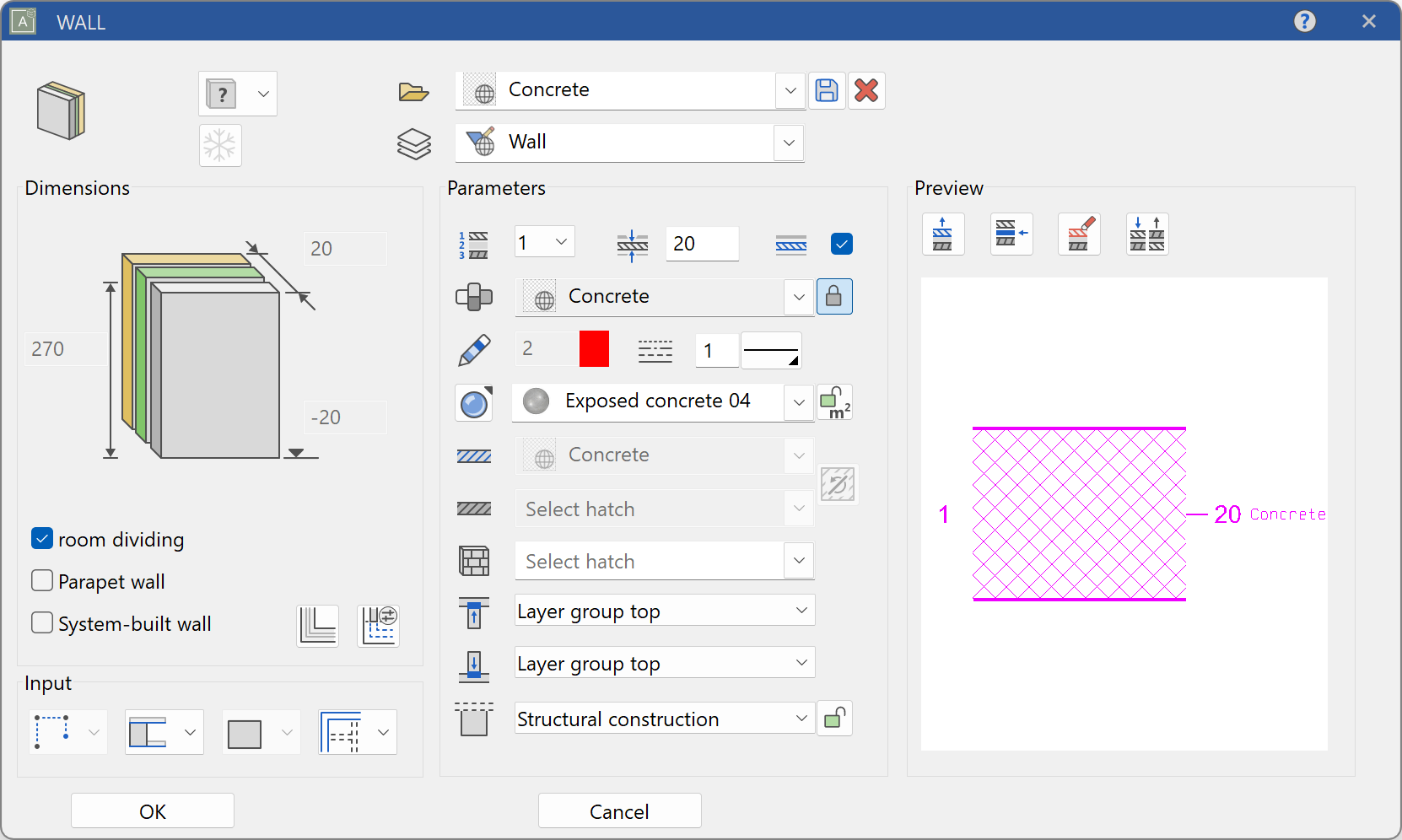Open the Structural construction dropdown
Screen dimensions: 1402x840
pyautogui.click(x=801, y=719)
